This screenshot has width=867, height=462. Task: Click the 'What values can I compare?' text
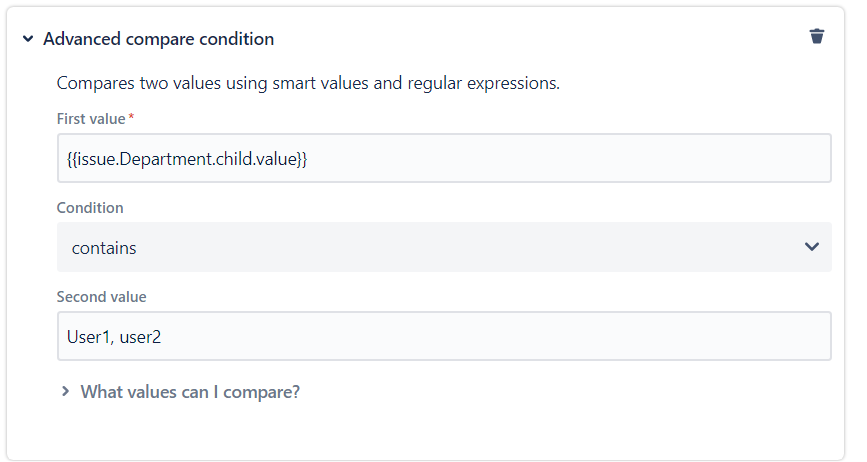(190, 392)
